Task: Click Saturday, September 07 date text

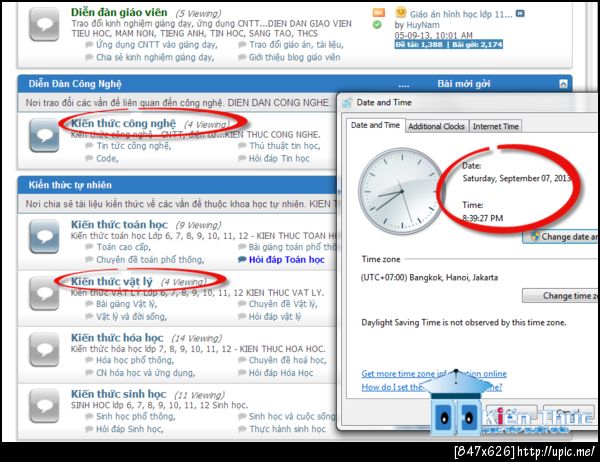Action: tap(517, 178)
